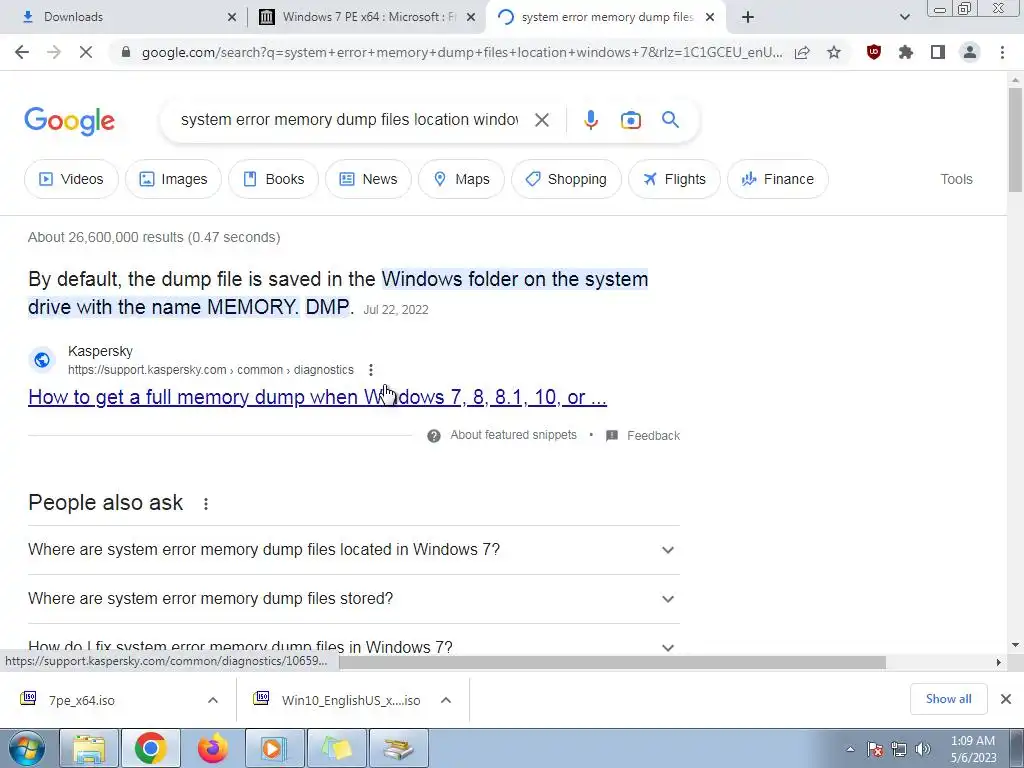
Task: Expand 'How do I fix' question
Action: pyautogui.click(x=354, y=647)
